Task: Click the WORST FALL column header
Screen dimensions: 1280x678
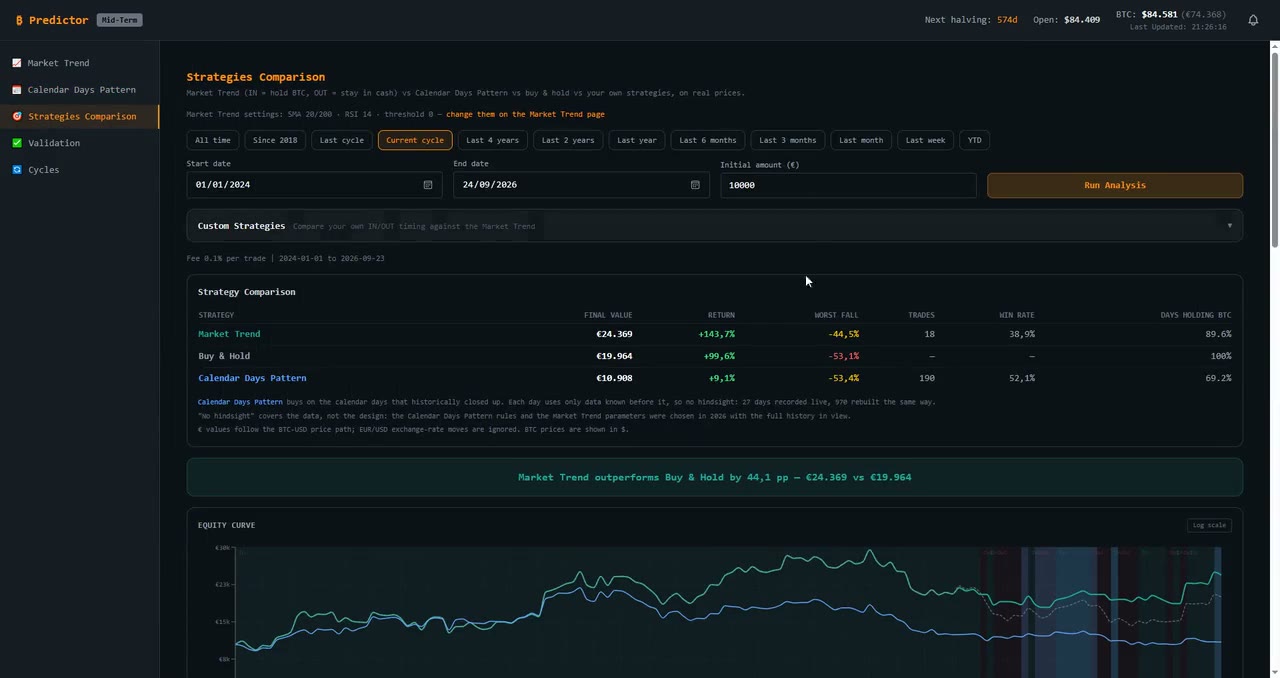Action: click(836, 315)
